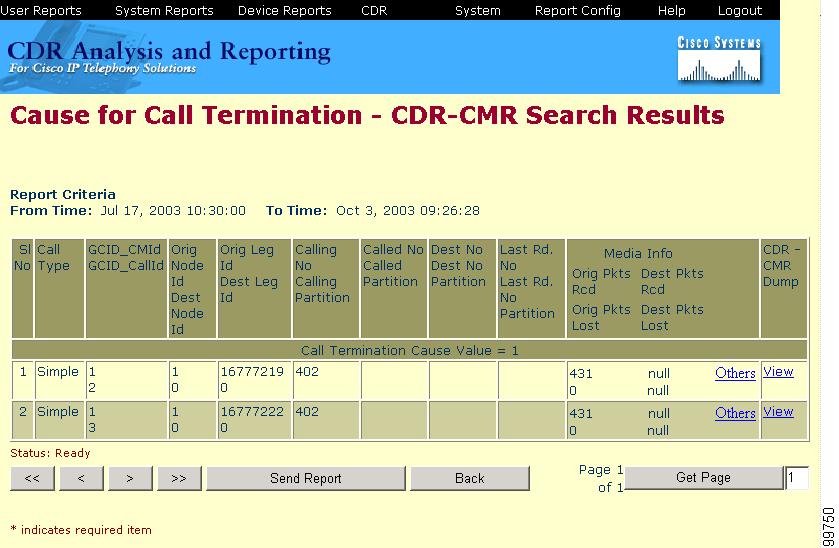Image resolution: width=839 pixels, height=548 pixels.
Task: Click the From Time value Jul 17, 2003
Action: click(x=173, y=210)
